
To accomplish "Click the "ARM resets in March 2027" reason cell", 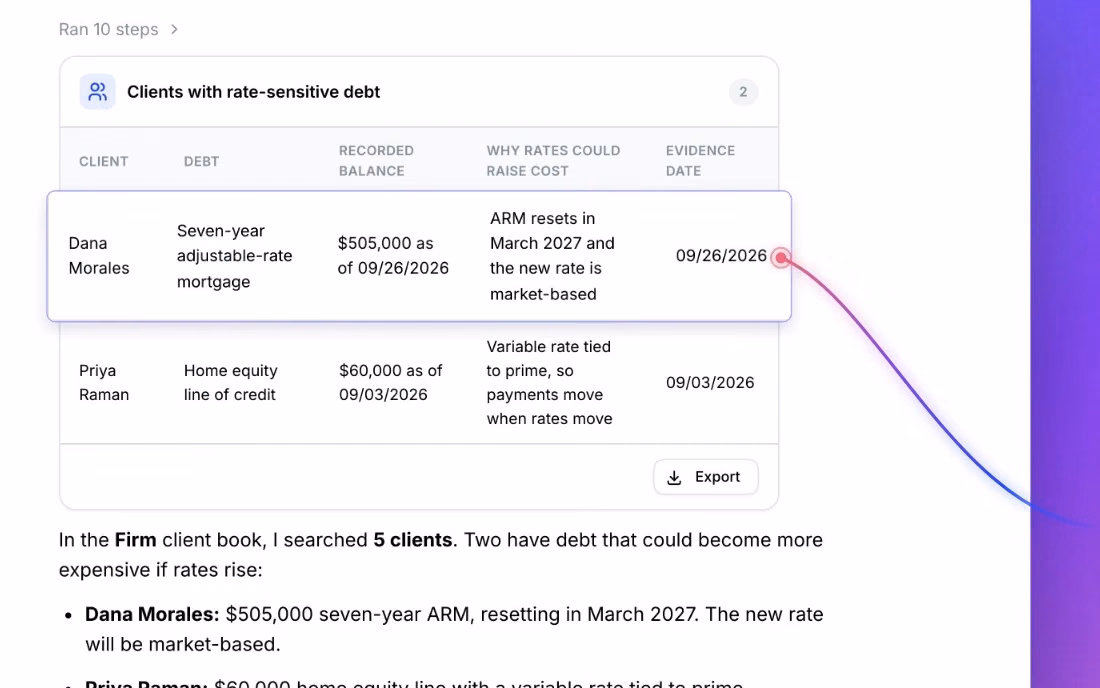I will [552, 256].
